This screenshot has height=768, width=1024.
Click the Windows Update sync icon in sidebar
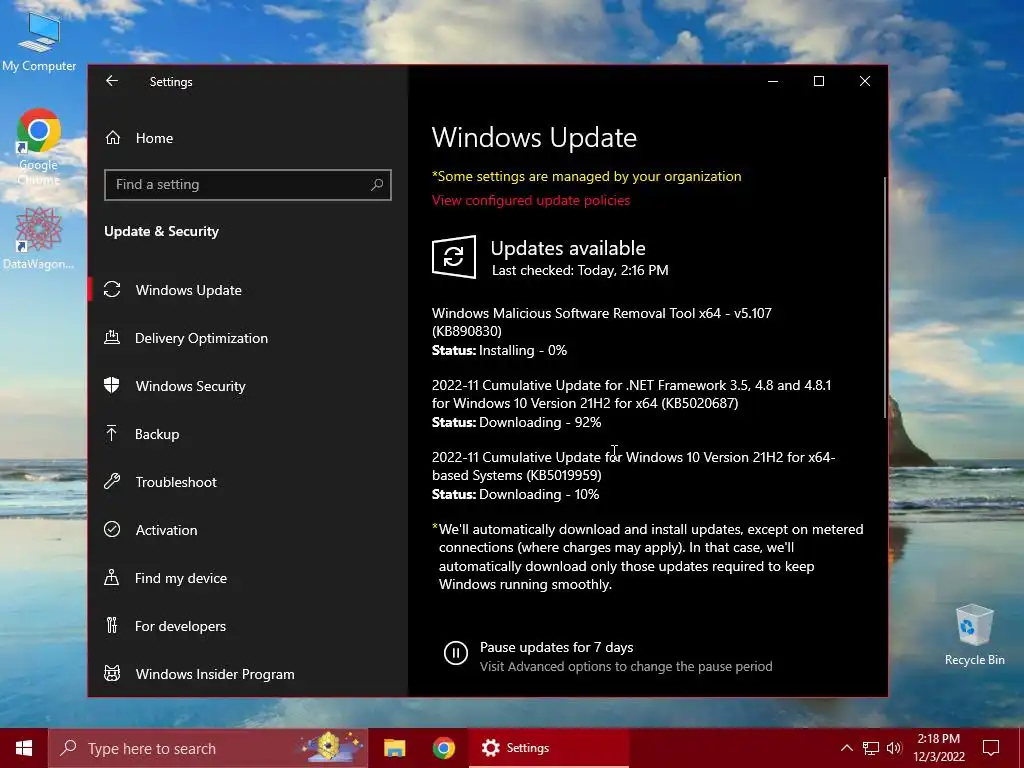(x=112, y=289)
